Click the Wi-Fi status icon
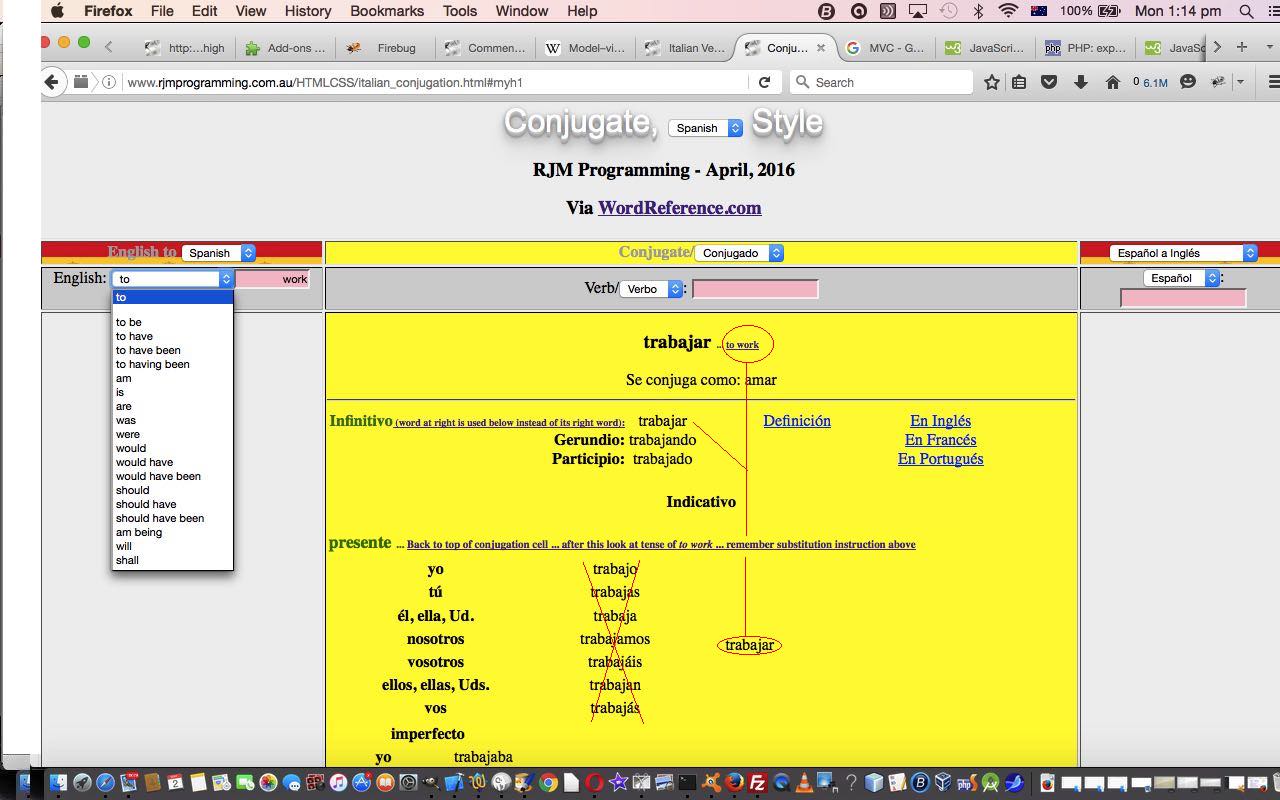This screenshot has width=1280, height=800. click(x=1009, y=11)
